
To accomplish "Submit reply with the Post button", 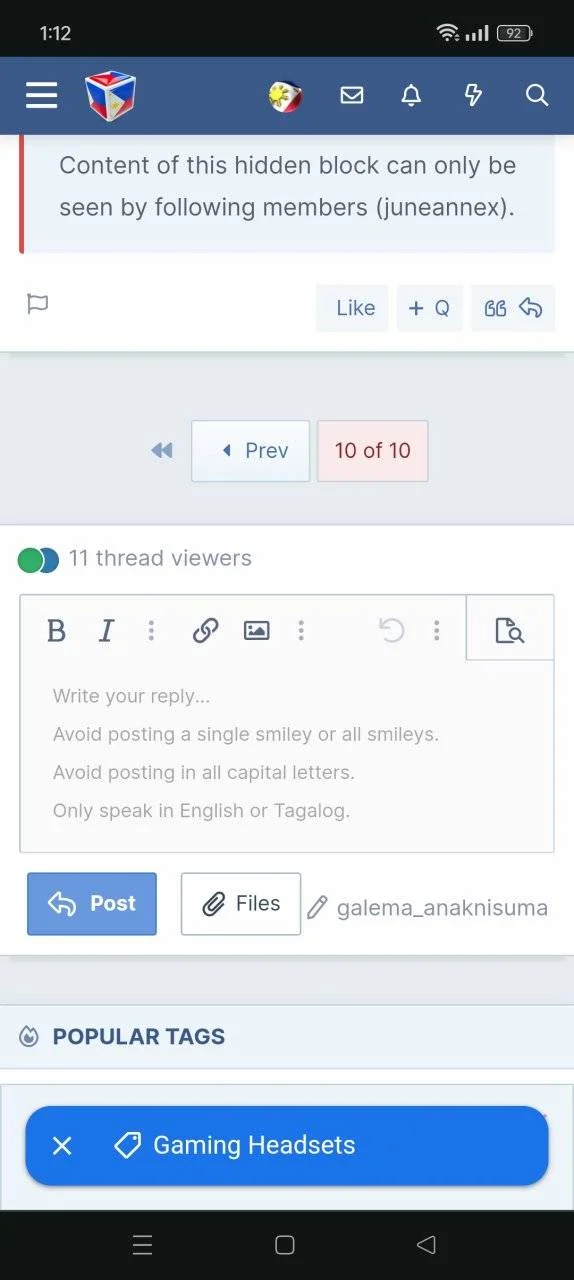I will [92, 904].
